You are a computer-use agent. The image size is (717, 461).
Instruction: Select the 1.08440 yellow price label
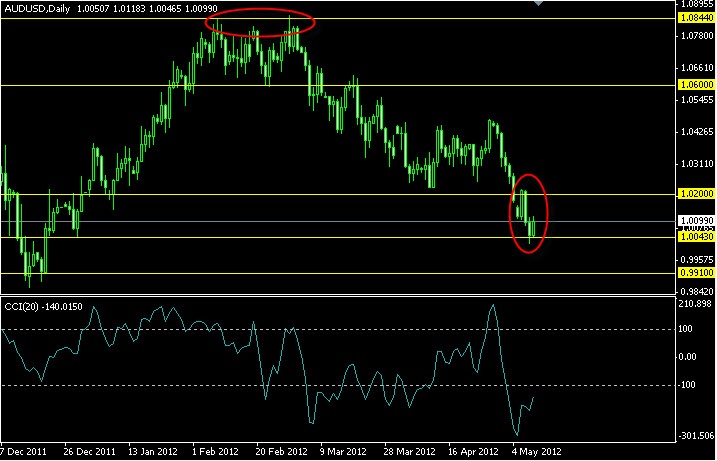coord(697,18)
